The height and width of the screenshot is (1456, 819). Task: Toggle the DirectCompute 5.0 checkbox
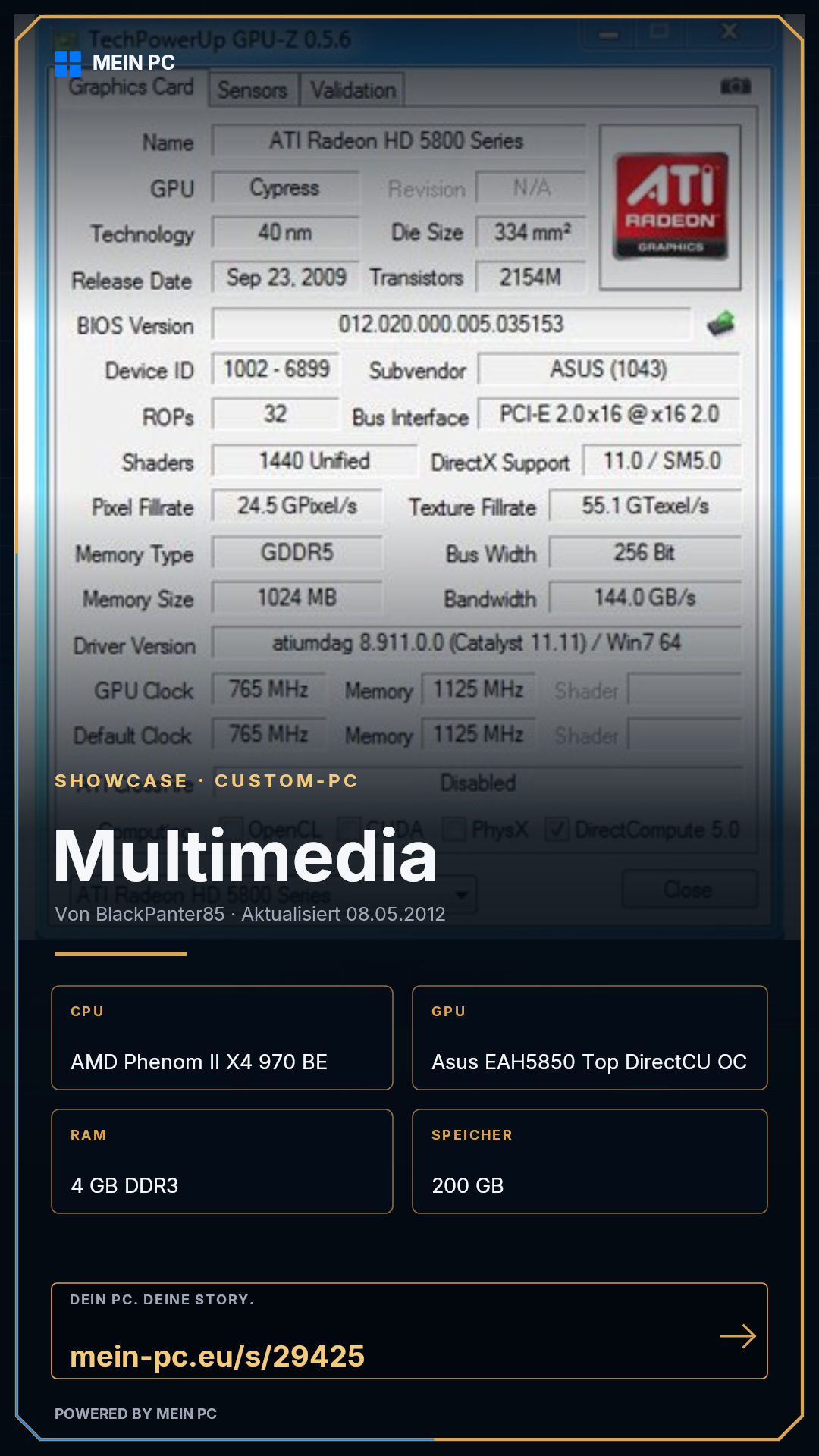(557, 829)
